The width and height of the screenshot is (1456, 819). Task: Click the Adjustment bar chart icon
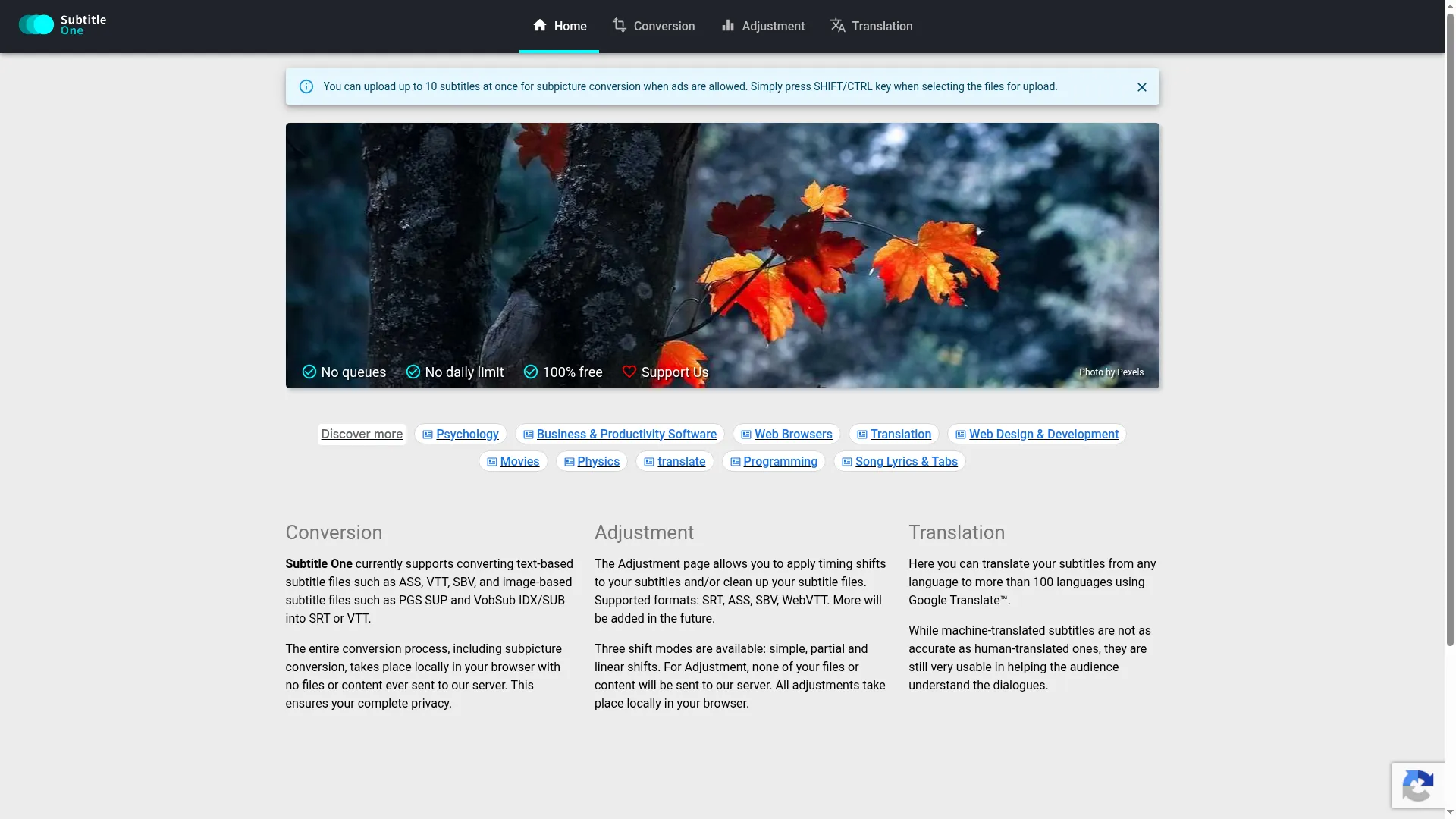point(728,26)
